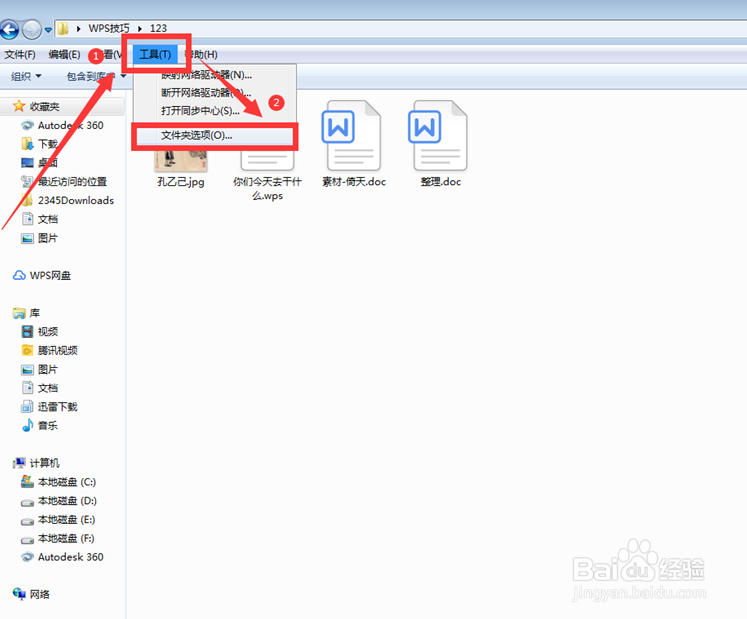Open the 编辑(E) menu
The image size is (747, 619).
(x=64, y=54)
